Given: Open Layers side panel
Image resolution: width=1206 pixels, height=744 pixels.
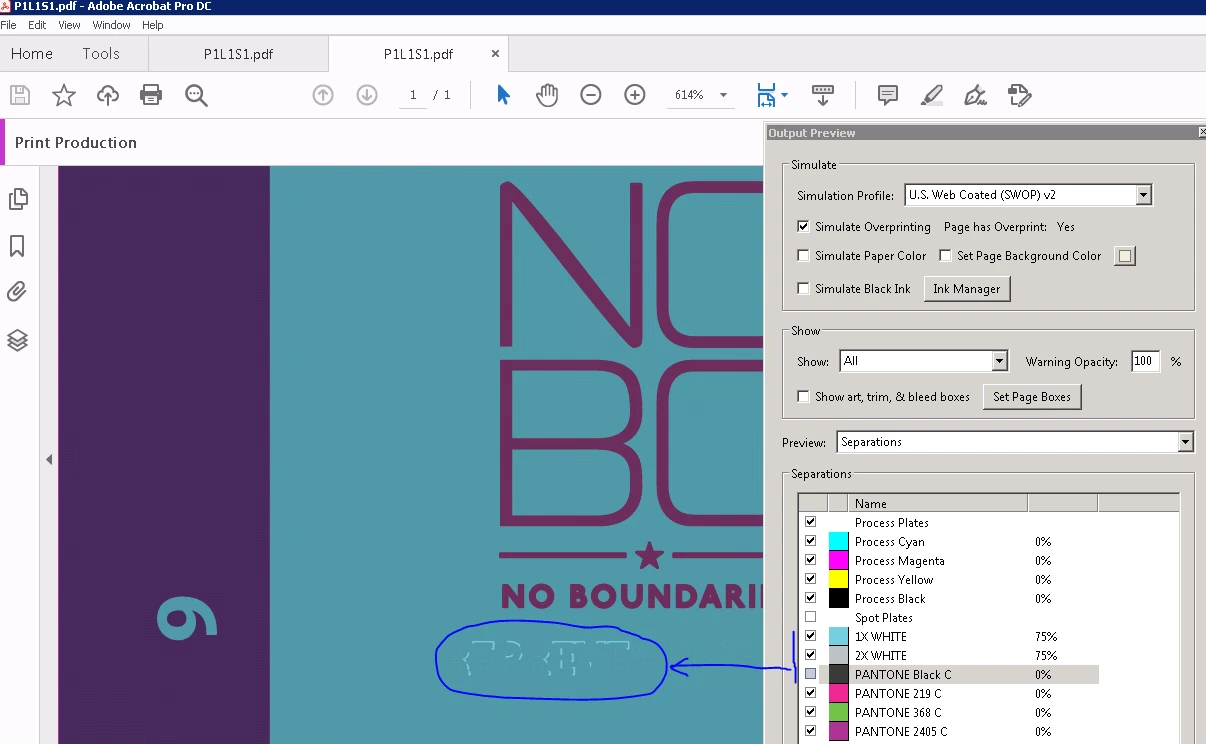Looking at the screenshot, I should click(17, 340).
